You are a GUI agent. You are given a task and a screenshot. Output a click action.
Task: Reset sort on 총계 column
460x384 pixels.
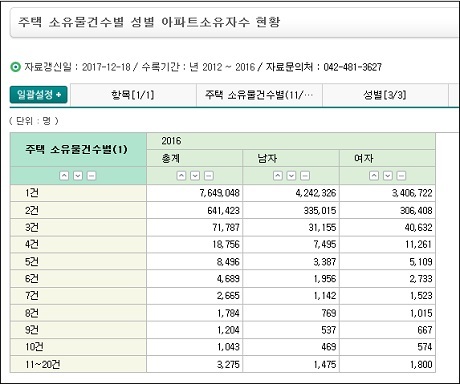click(x=209, y=176)
